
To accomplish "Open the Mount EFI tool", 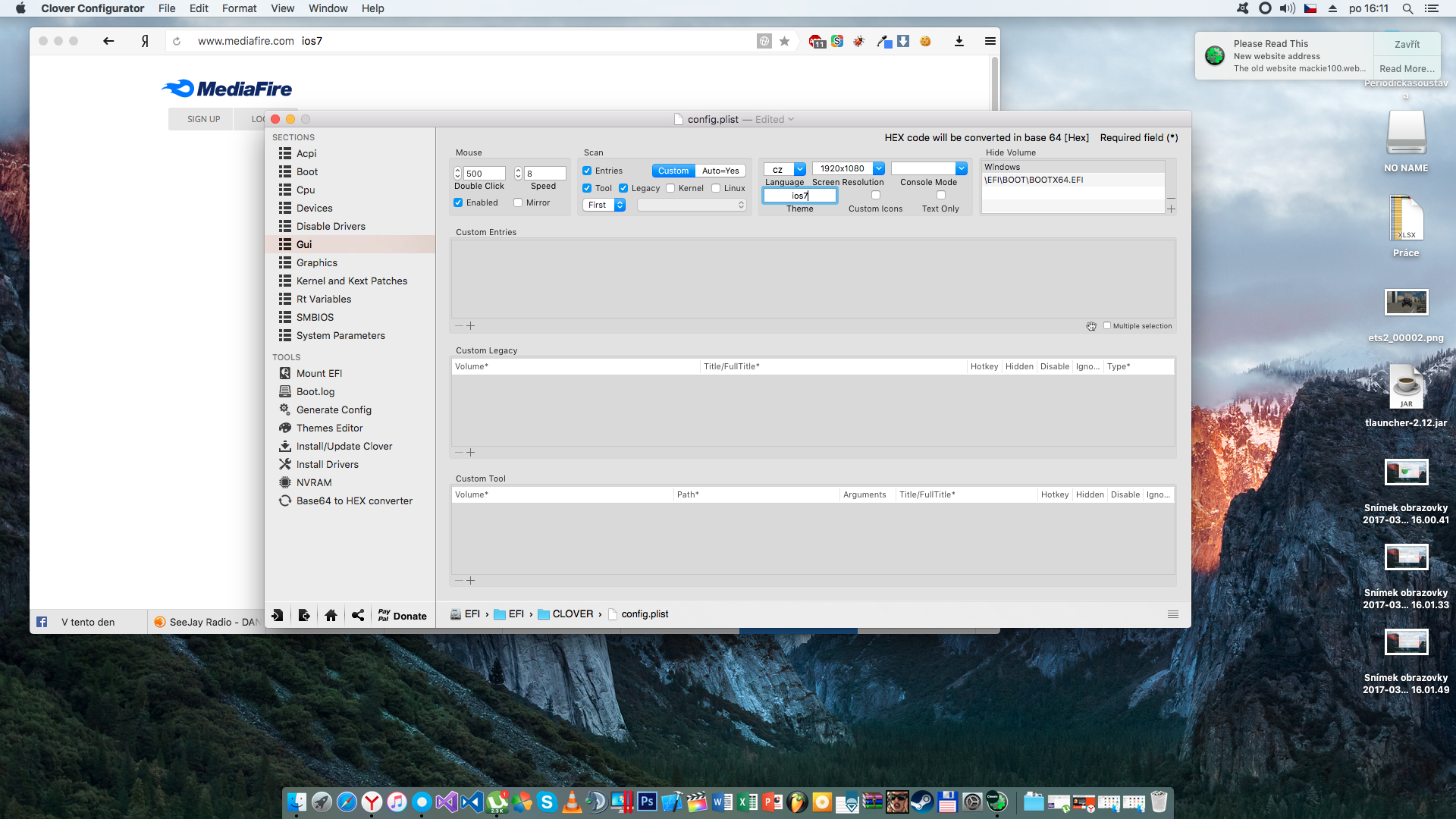I will pyautogui.click(x=318, y=373).
